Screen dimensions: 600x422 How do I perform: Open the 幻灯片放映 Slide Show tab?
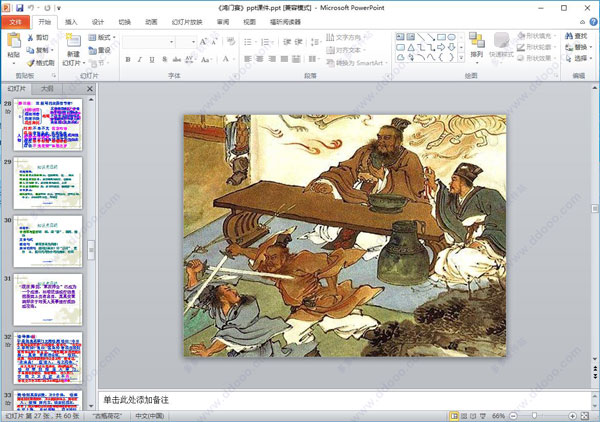tap(187, 22)
